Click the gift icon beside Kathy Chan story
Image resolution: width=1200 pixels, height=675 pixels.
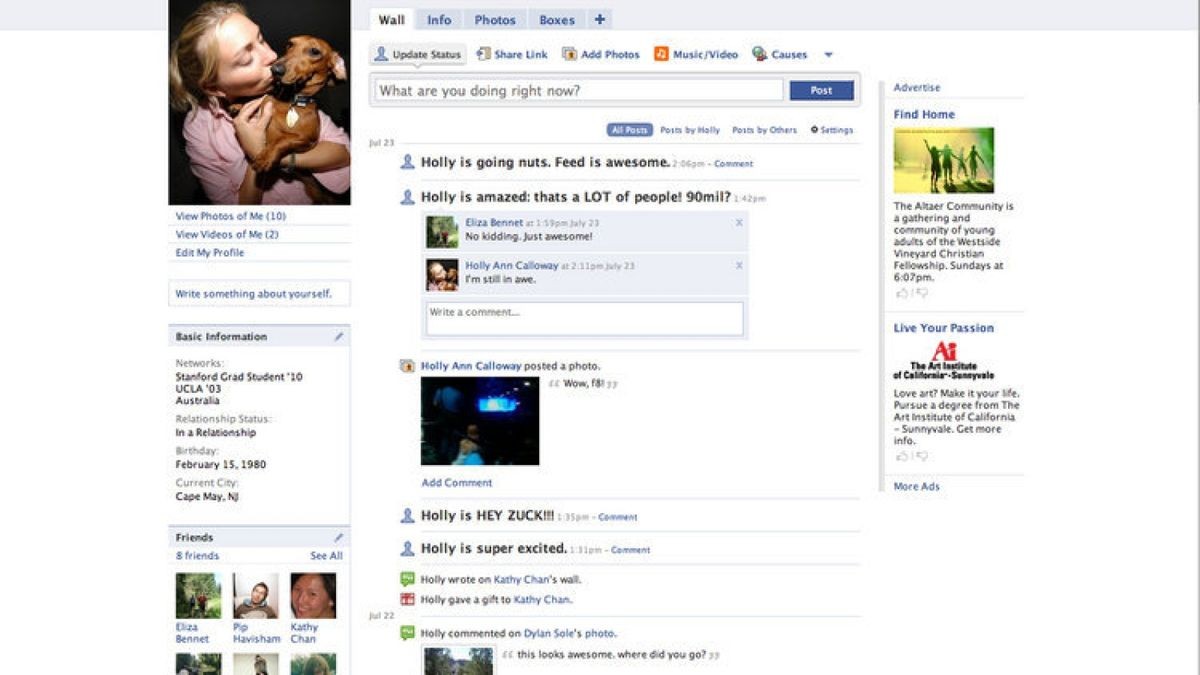[x=406, y=598]
